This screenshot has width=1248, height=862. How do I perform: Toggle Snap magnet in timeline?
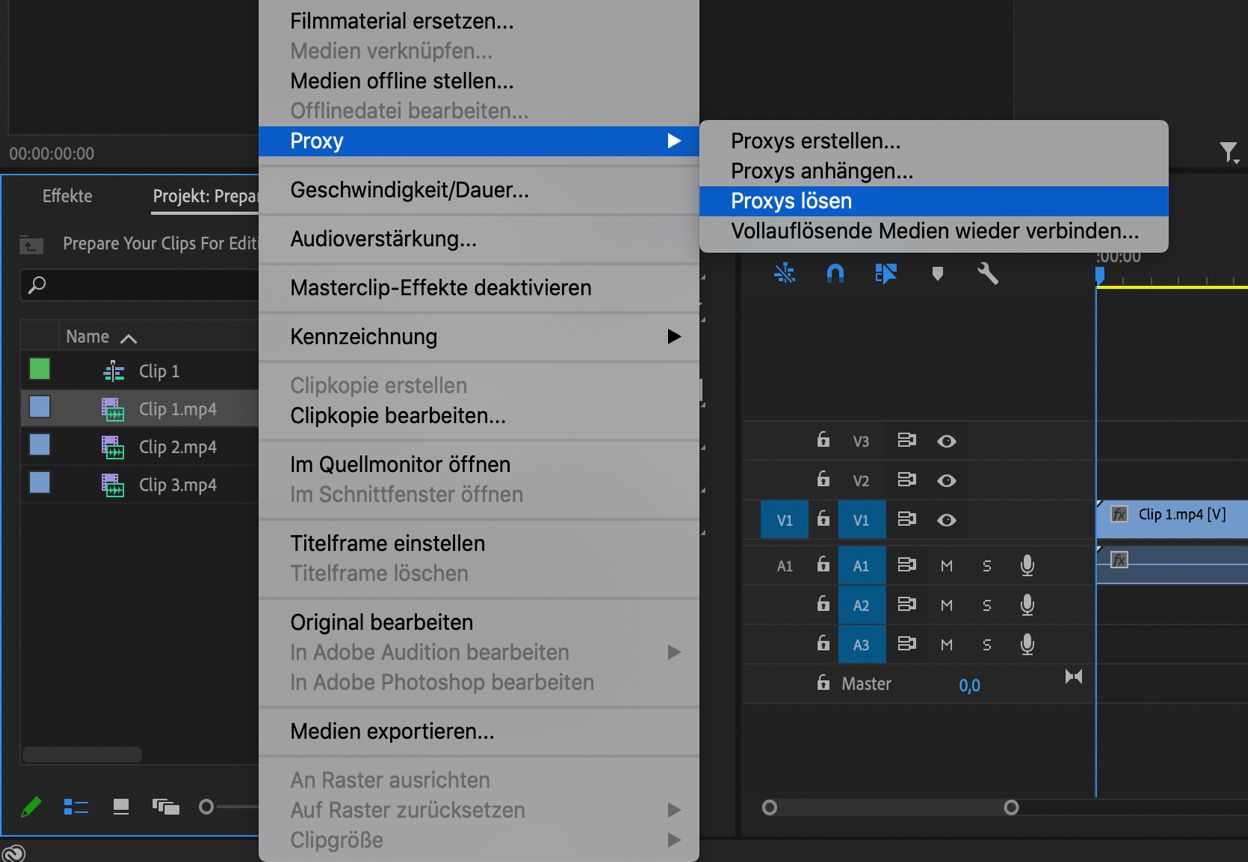coord(835,273)
